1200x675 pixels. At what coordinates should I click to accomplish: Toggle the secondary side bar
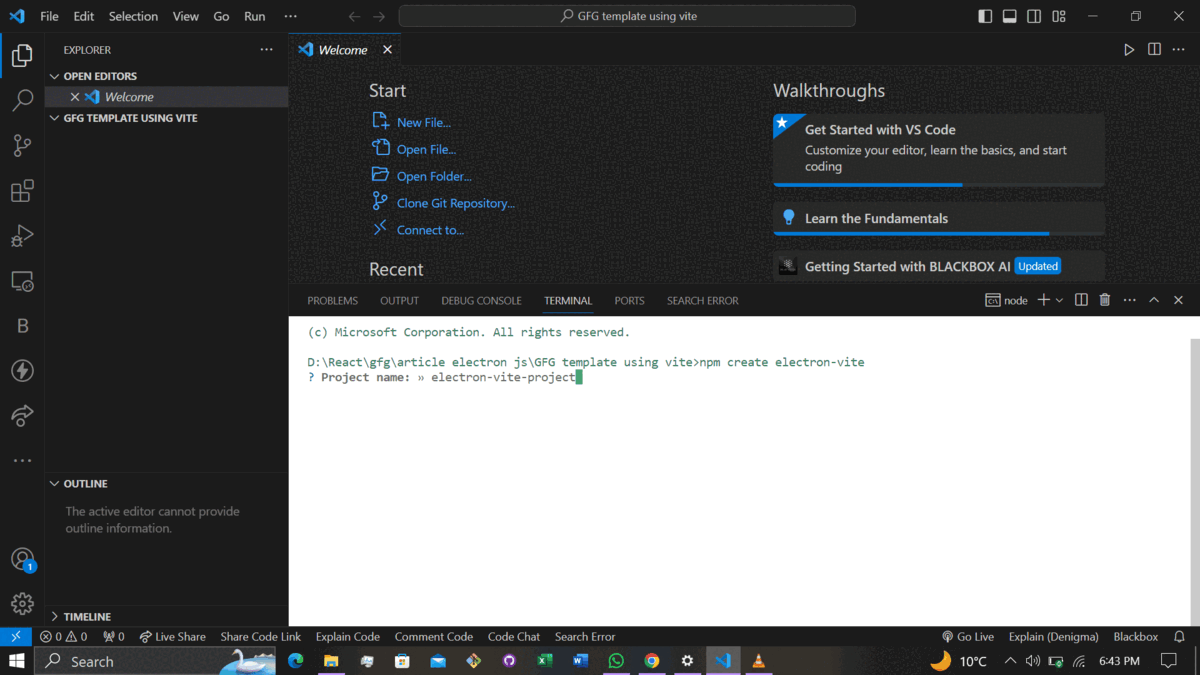1034,16
